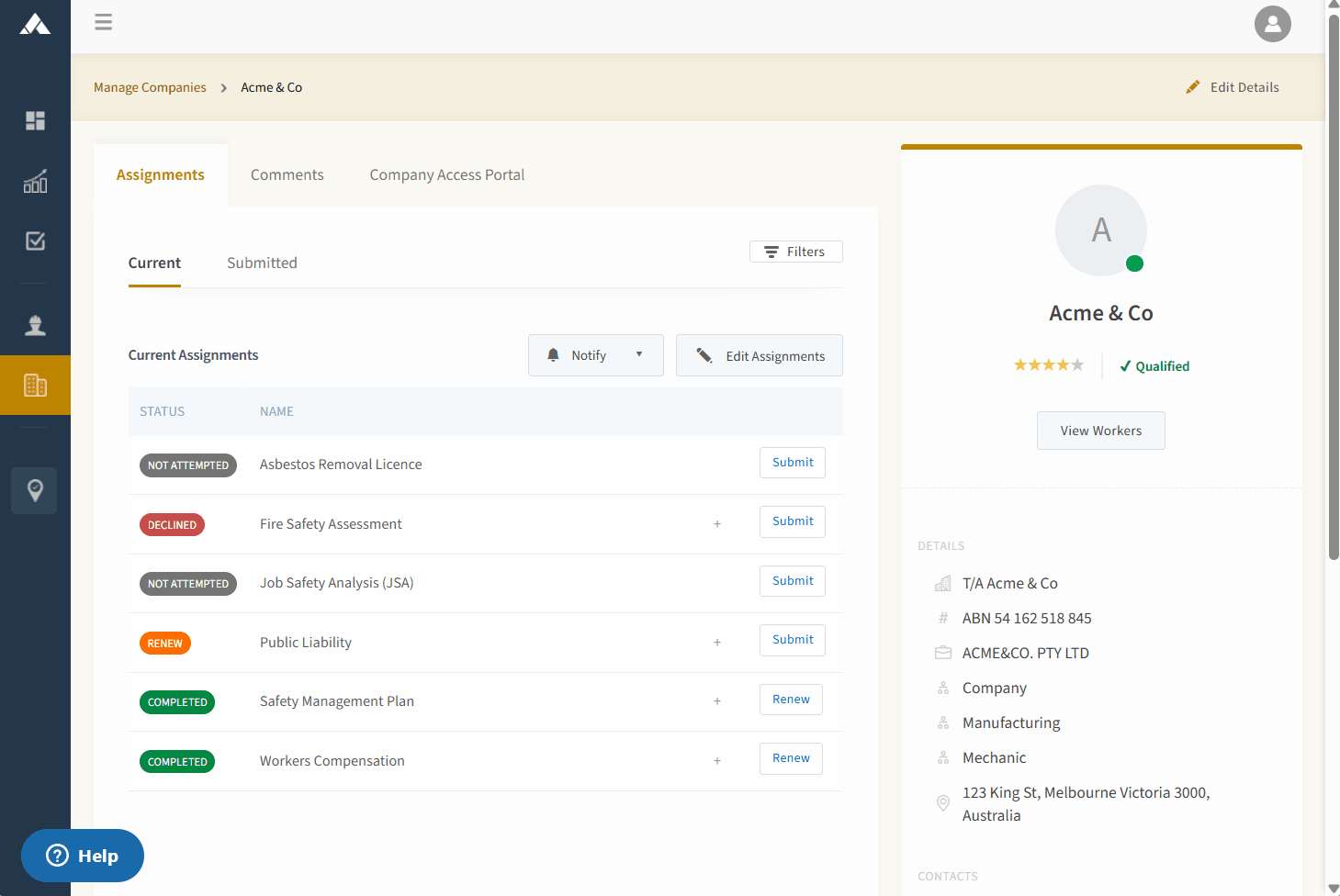Screen dimensions: 1340x896
Task: Open the worker hard-hat sidebar icon
Action: coord(35,325)
